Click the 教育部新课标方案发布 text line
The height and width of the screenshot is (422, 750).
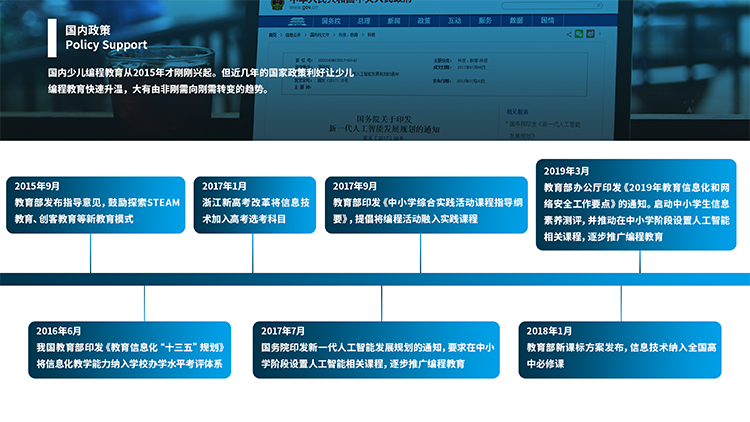click(621, 347)
